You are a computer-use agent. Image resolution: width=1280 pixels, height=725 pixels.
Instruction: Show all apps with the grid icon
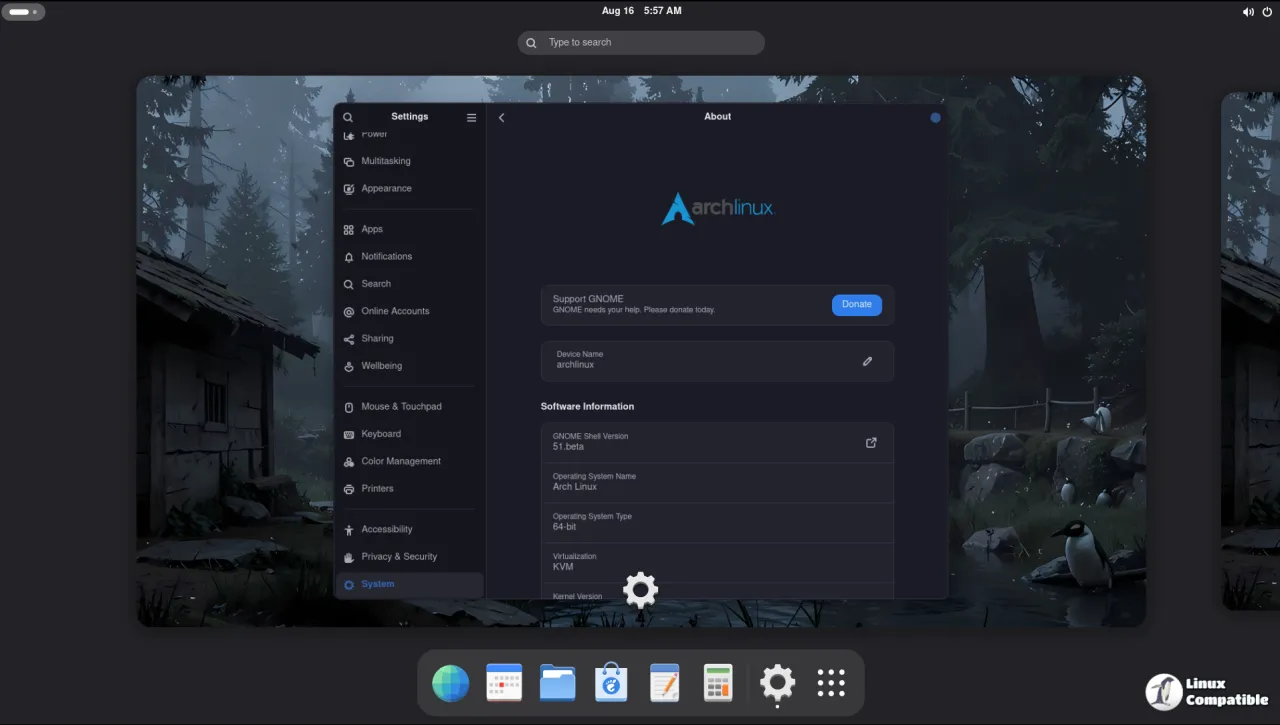(831, 683)
